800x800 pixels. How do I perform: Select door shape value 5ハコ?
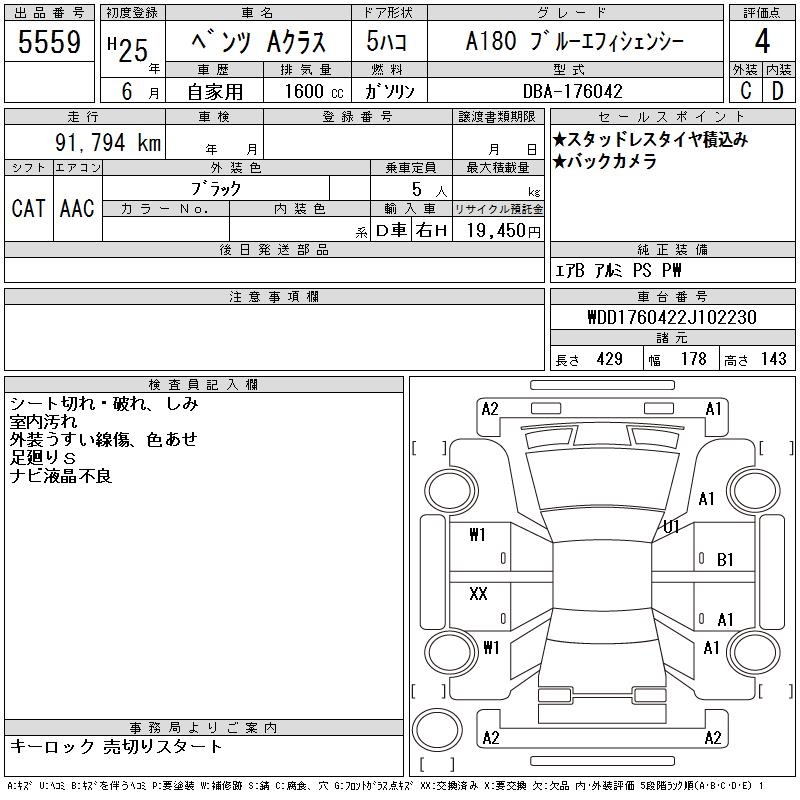pyautogui.click(x=386, y=41)
